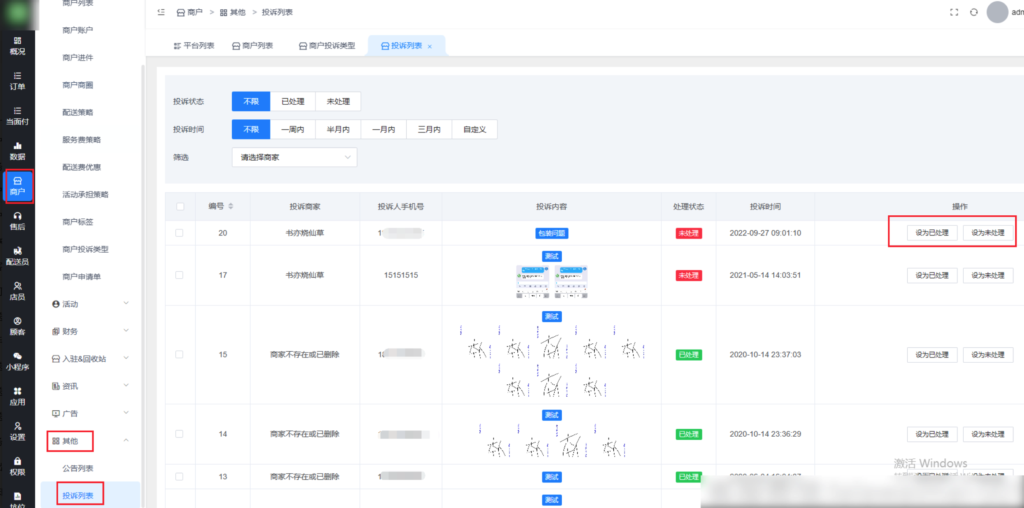Collapse the side menu with the top-left toggle icon
The height and width of the screenshot is (508, 1024).
tap(161, 12)
